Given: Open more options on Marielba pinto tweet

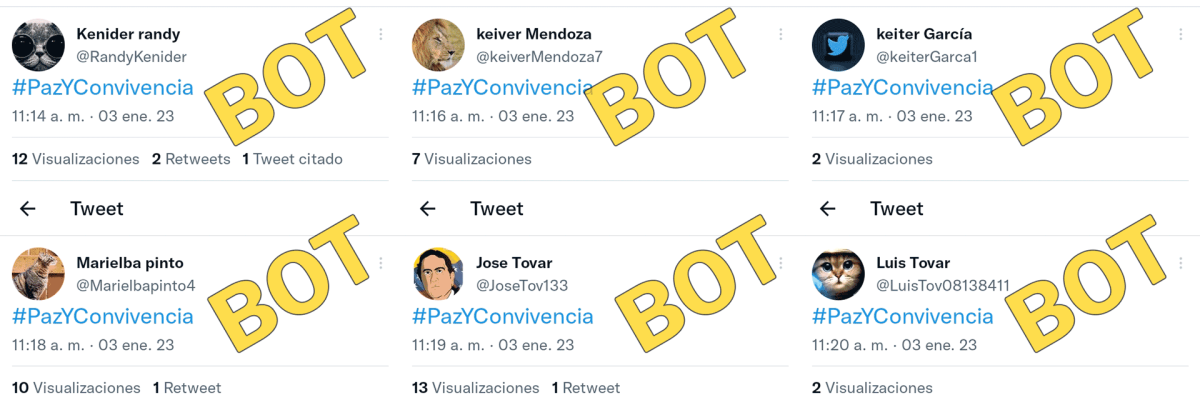Looking at the screenshot, I should pyautogui.click(x=381, y=263).
